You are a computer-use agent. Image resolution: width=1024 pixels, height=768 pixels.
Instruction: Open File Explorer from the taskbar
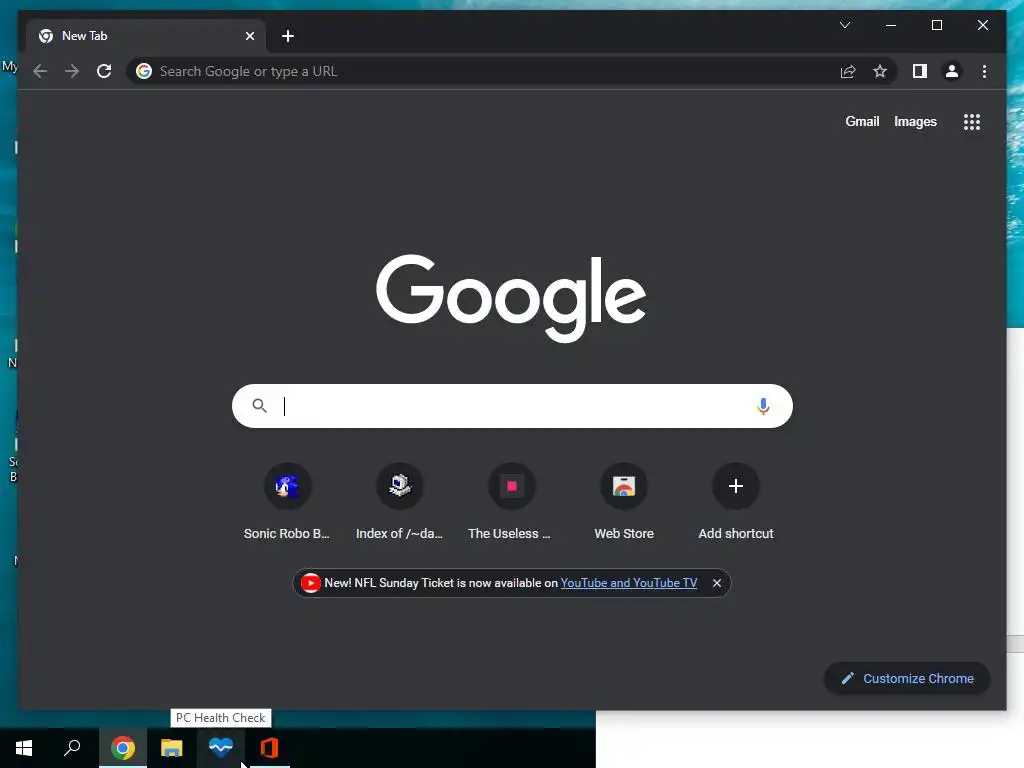click(x=172, y=748)
